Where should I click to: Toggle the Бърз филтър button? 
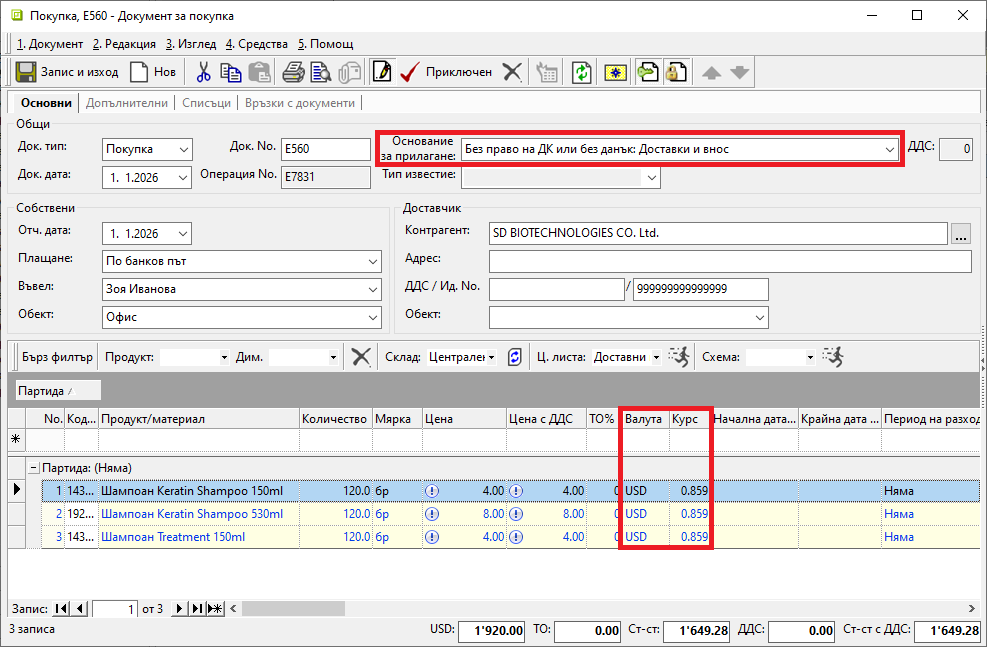pos(57,357)
